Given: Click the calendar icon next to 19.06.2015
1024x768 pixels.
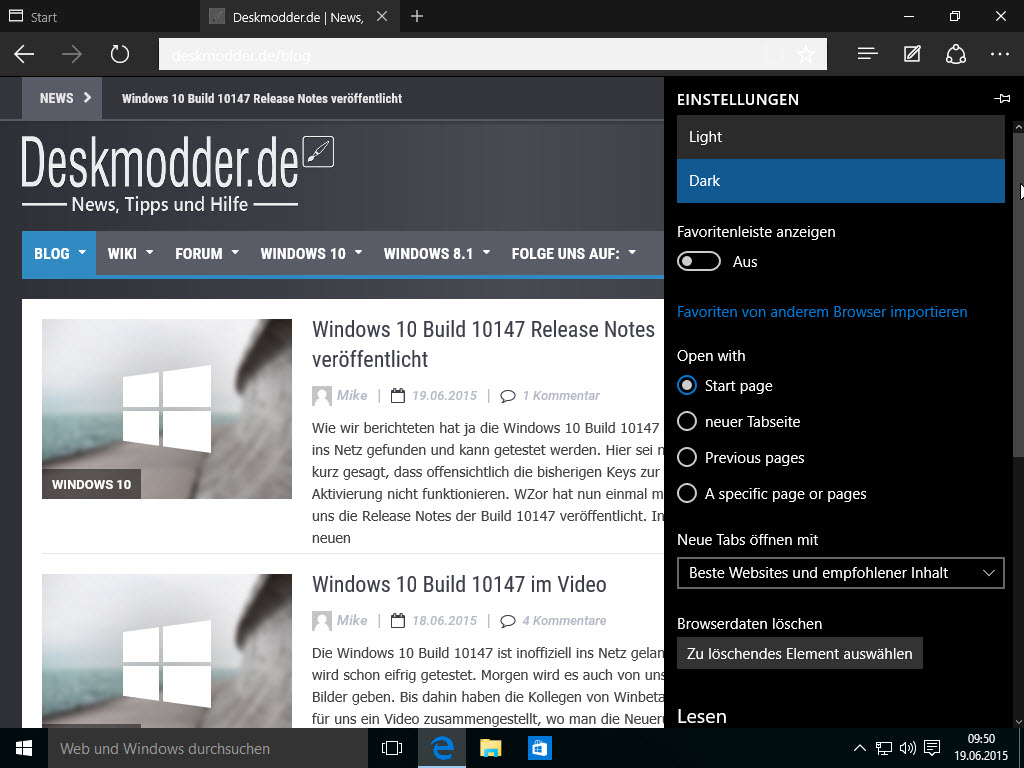Looking at the screenshot, I should [398, 395].
